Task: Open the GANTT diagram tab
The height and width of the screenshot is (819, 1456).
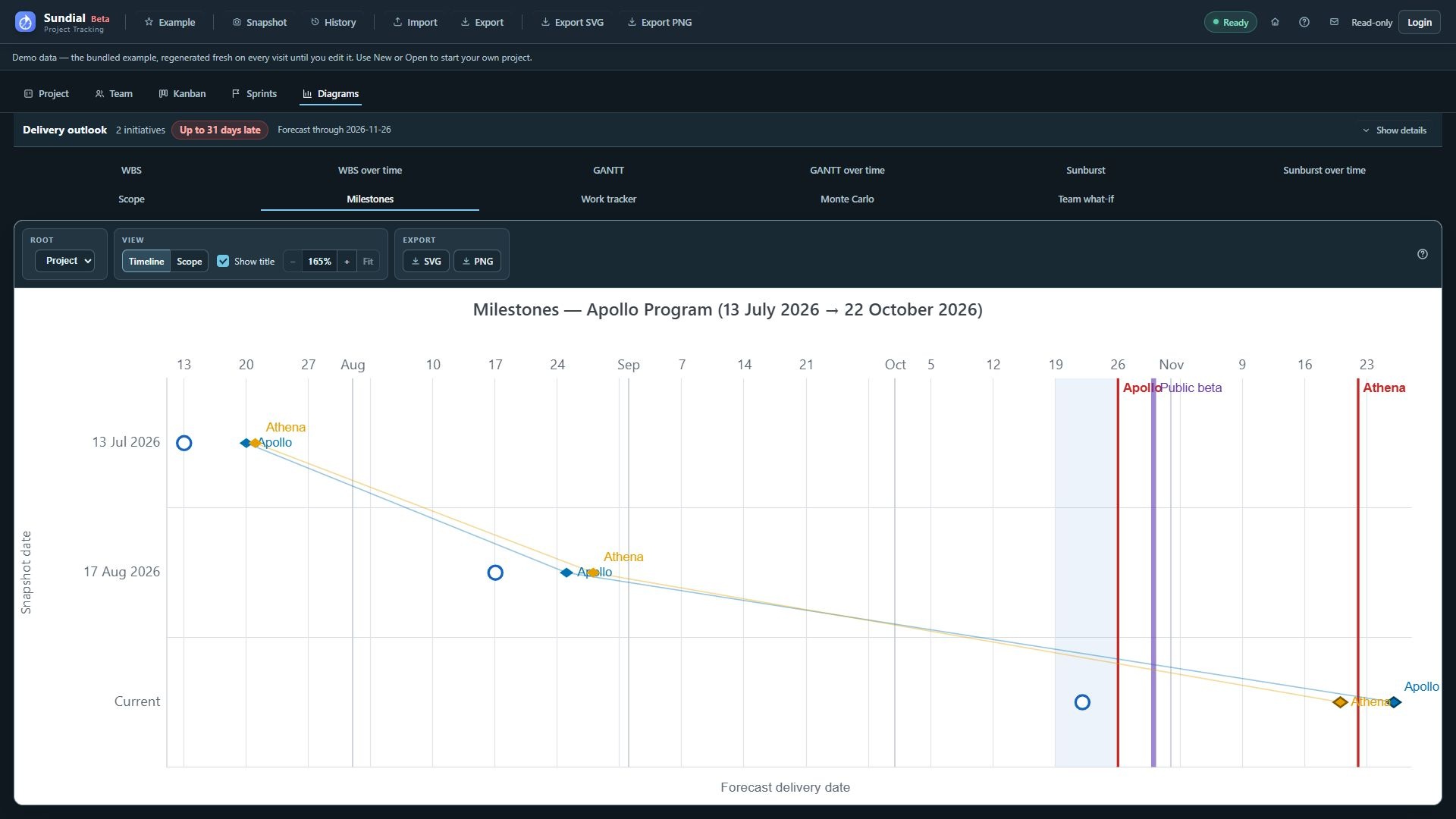Action: click(608, 171)
